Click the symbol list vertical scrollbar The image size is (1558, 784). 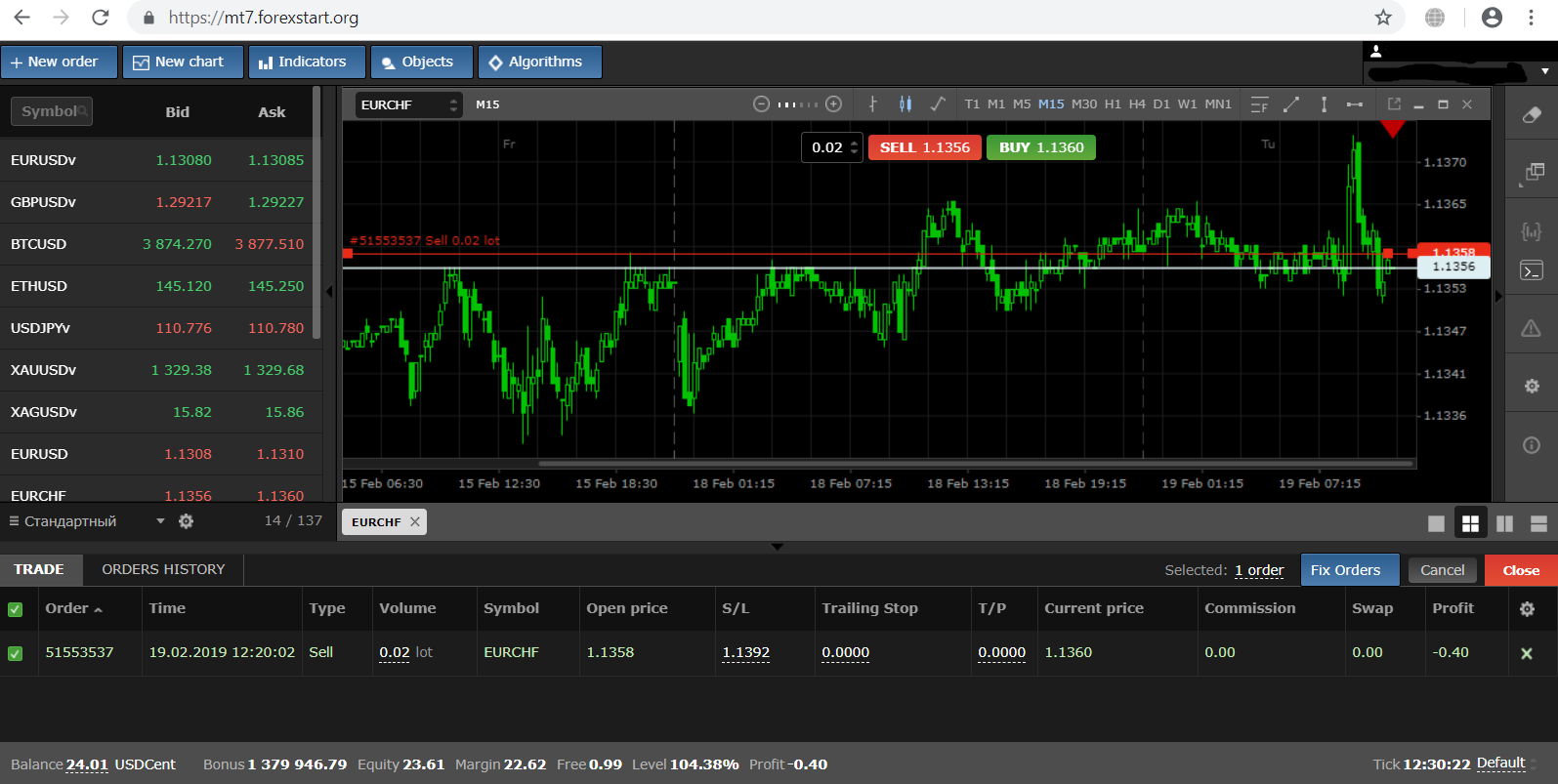(x=316, y=212)
